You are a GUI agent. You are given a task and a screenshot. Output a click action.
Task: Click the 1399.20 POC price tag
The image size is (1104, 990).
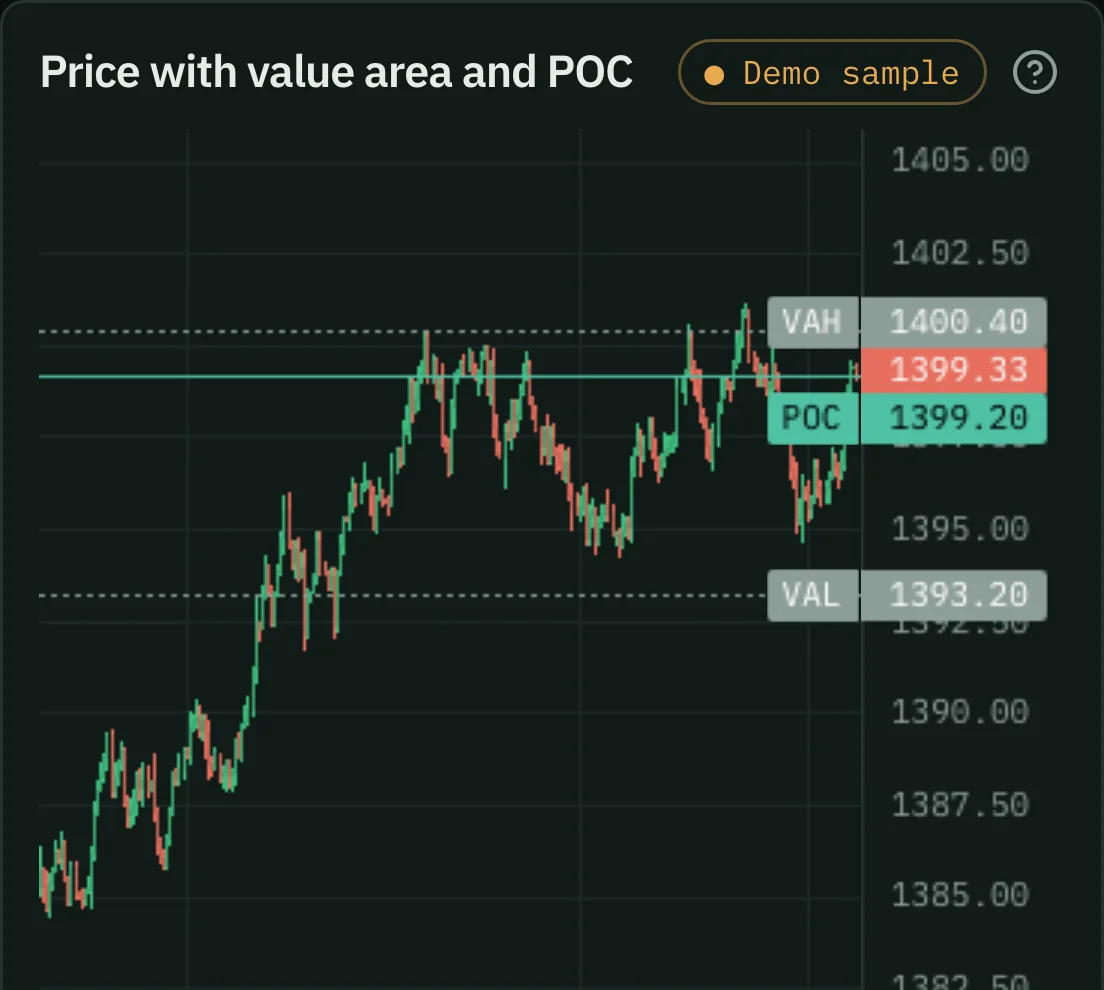(953, 418)
